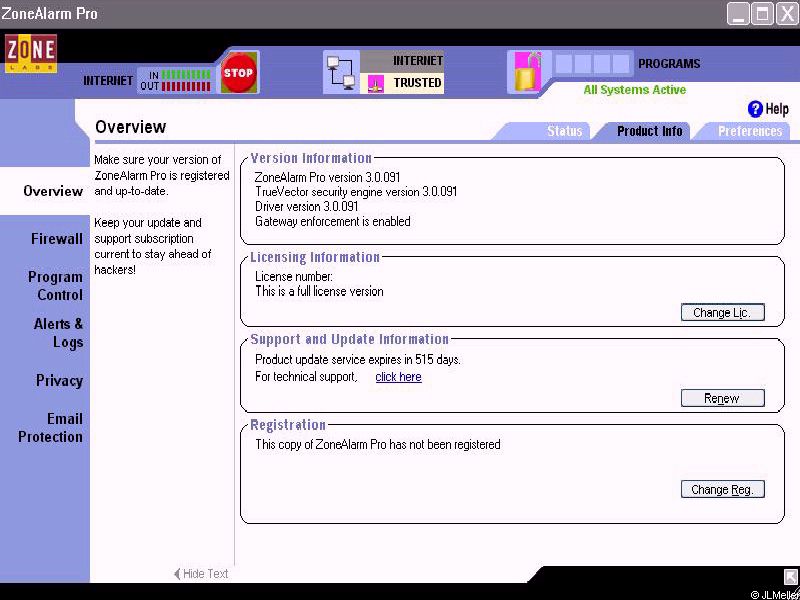Click 'has not been registered' registration text
800x600 pixels.
444,444
